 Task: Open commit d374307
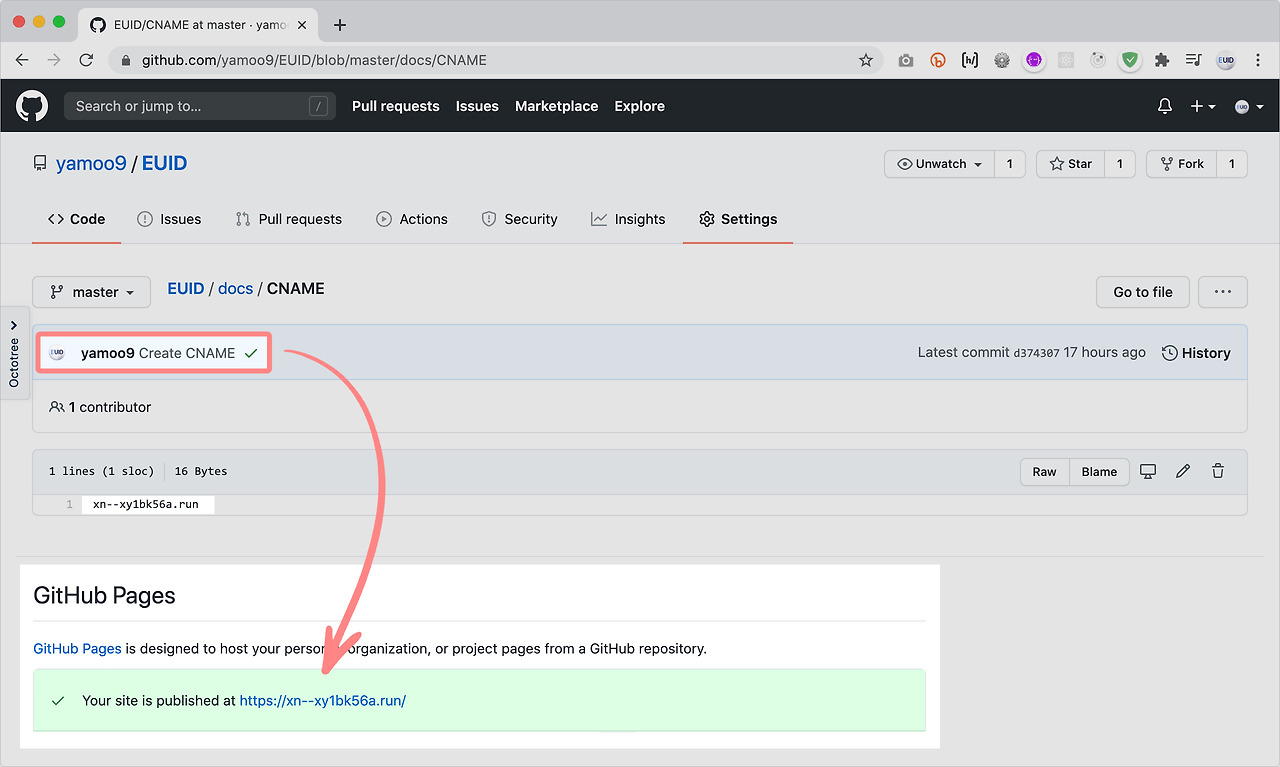(x=1037, y=353)
